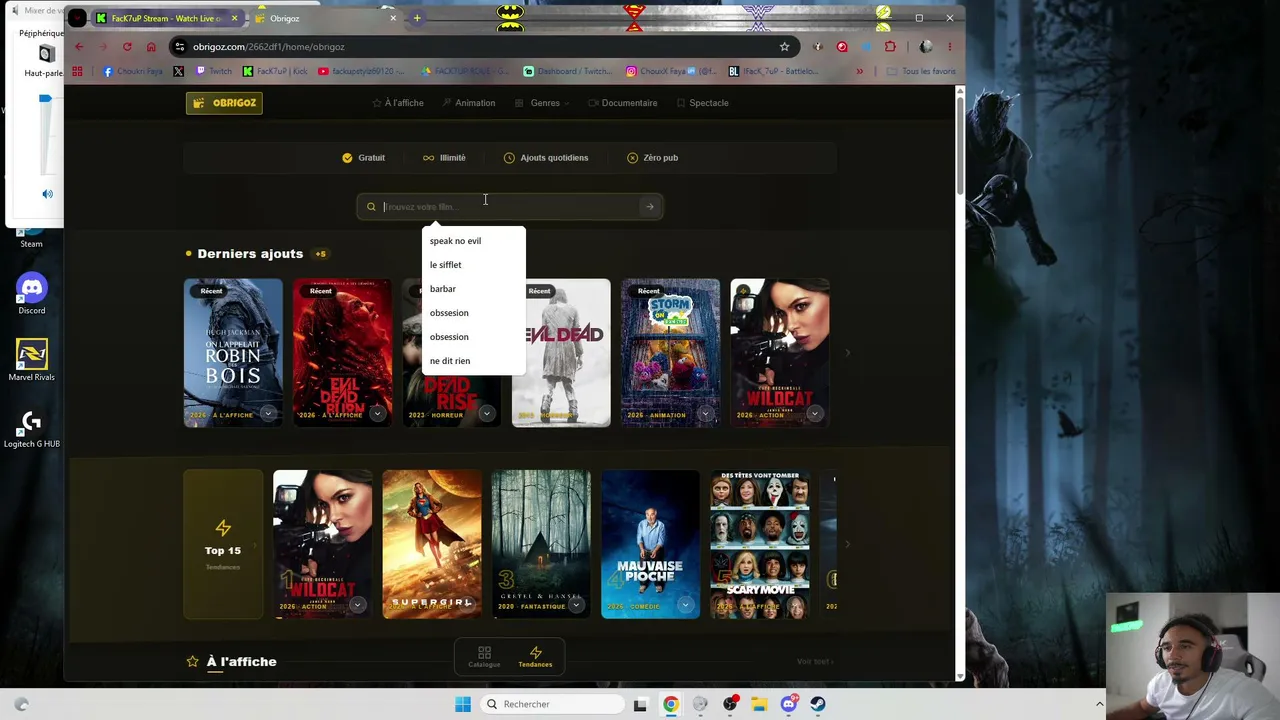Open the Logitech G HUB desktop shortcut
The width and height of the screenshot is (1280, 720).
[x=31, y=429]
